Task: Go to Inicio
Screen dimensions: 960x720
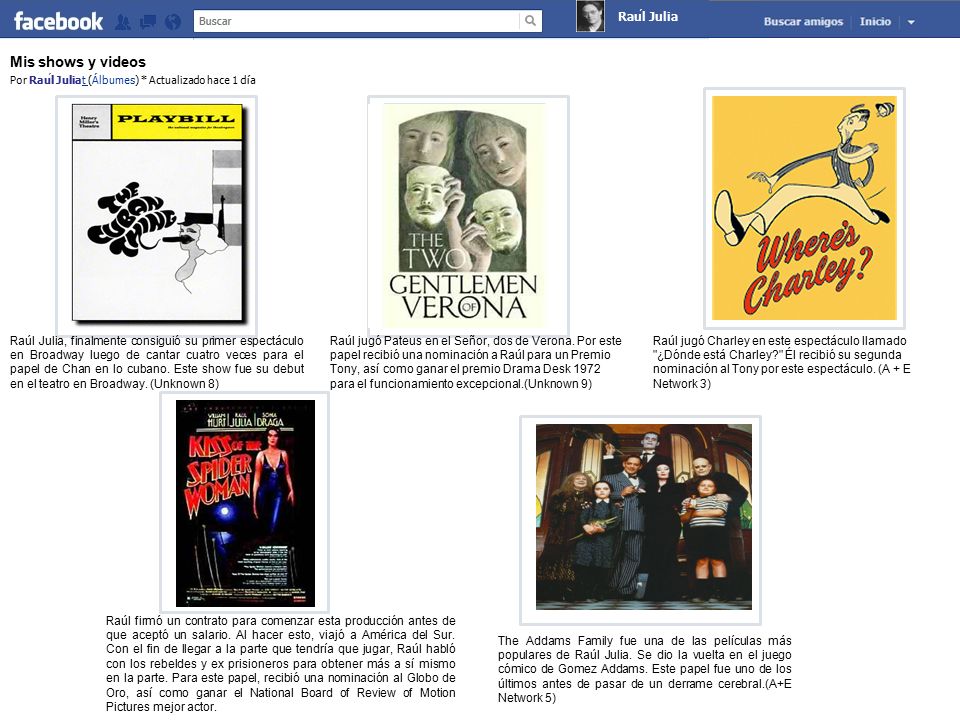Action: pyautogui.click(x=875, y=21)
